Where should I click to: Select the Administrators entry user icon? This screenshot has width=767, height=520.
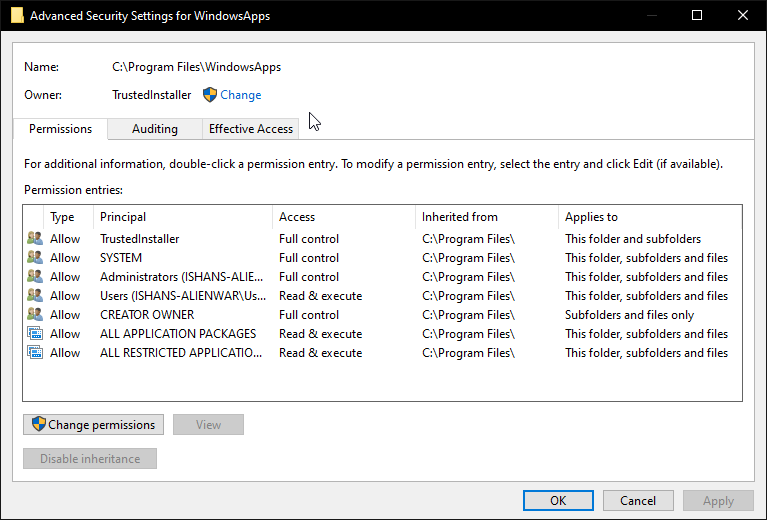click(35, 277)
